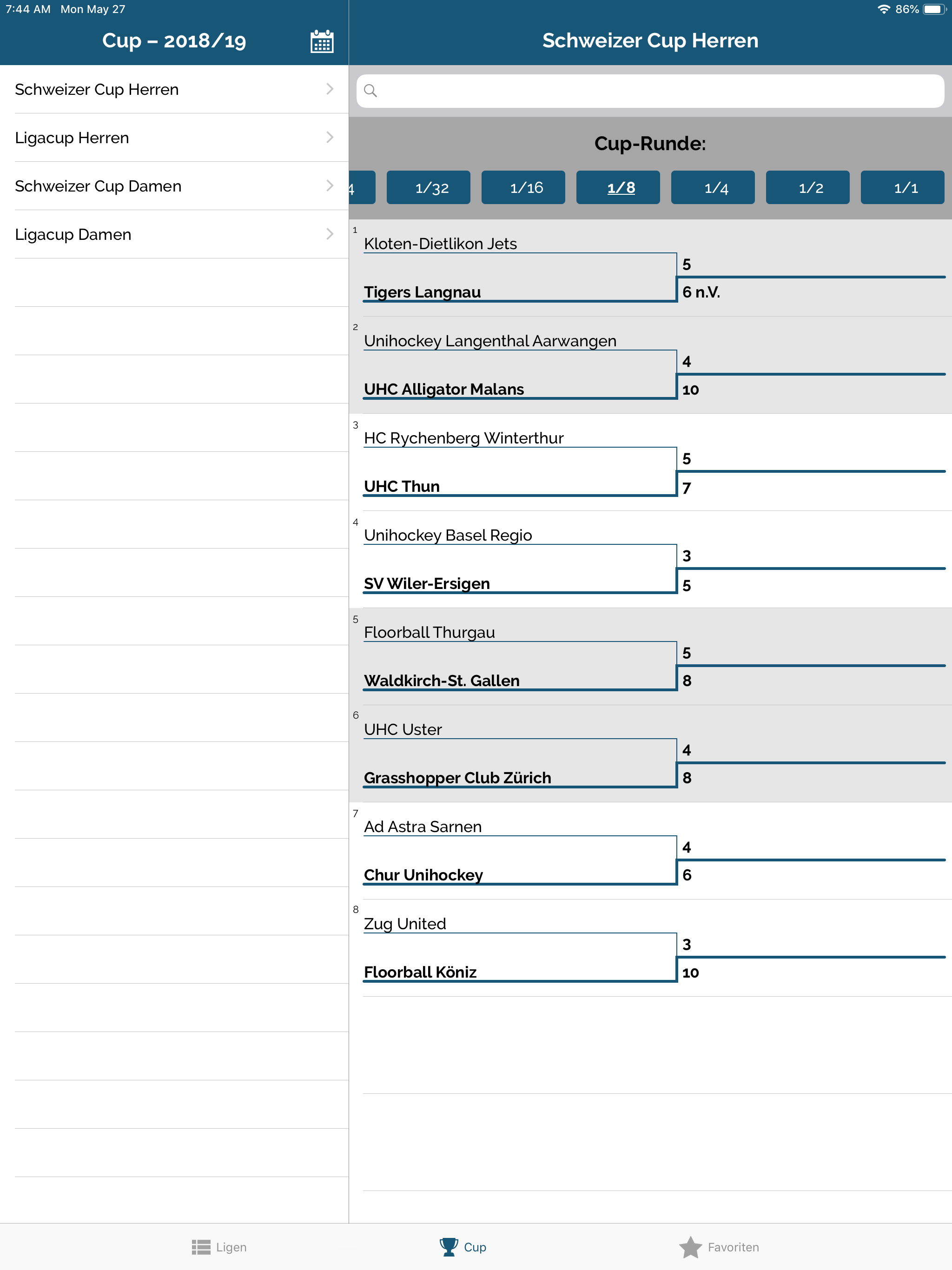952x1270 pixels.
Task: Switch to the Cup tab label
Action: click(x=475, y=1247)
